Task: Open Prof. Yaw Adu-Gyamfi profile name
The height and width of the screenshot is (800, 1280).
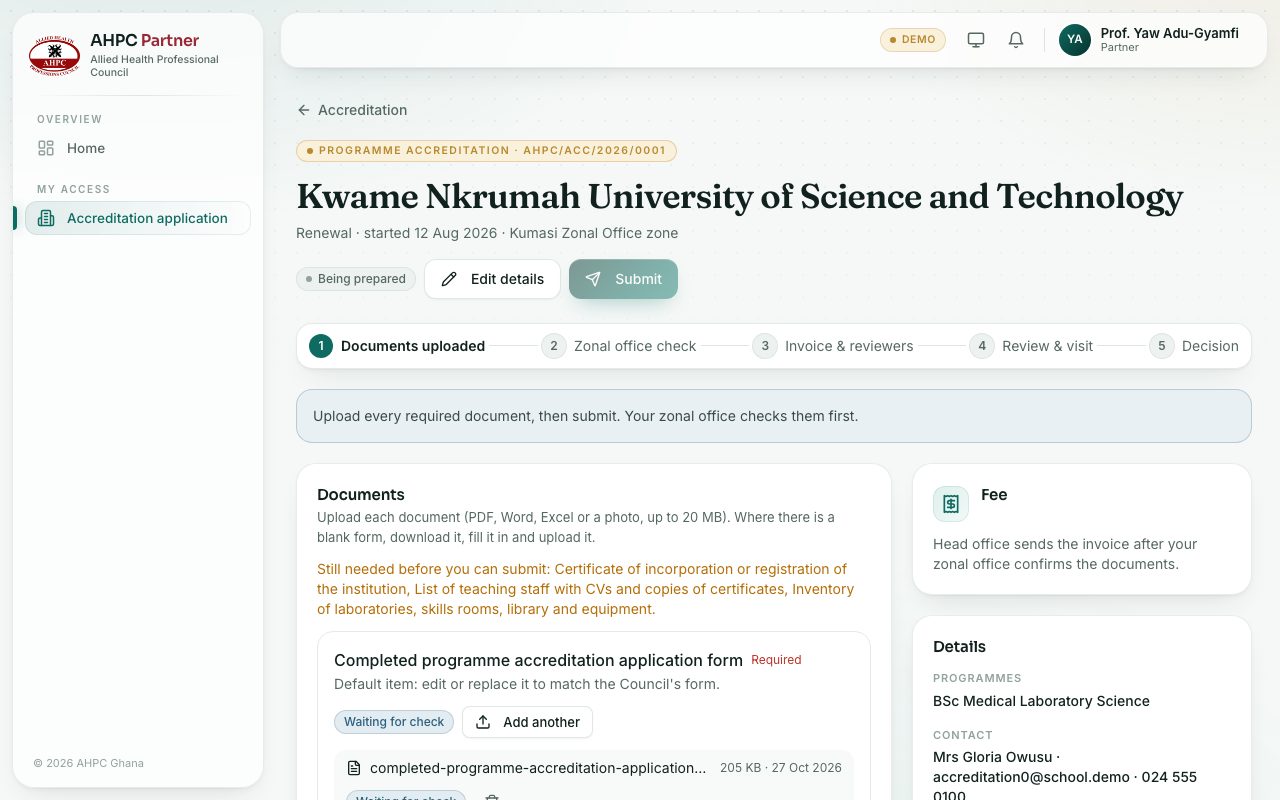Action: coord(1169,33)
